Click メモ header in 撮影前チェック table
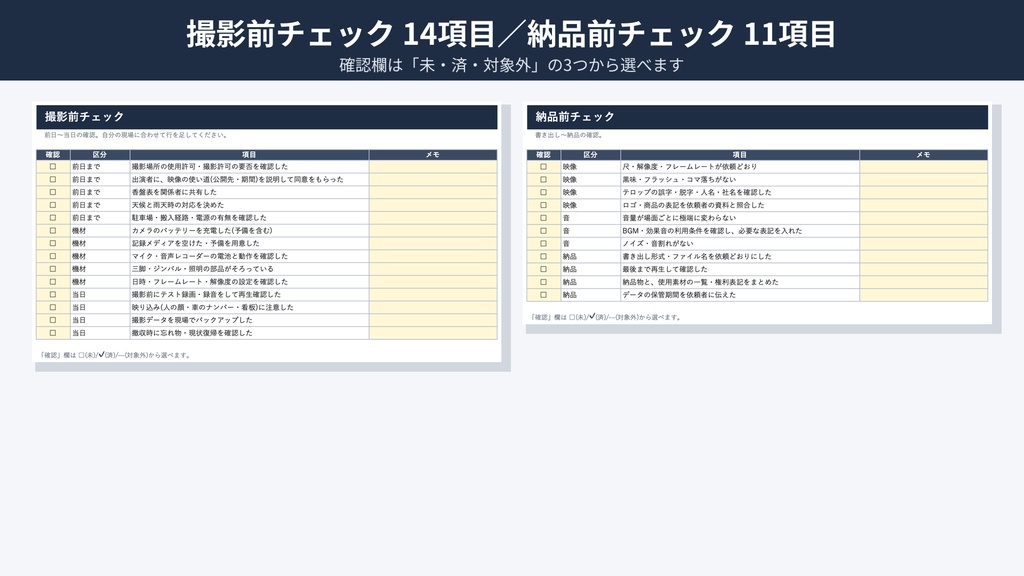The width and height of the screenshot is (1024, 576). 433,155
